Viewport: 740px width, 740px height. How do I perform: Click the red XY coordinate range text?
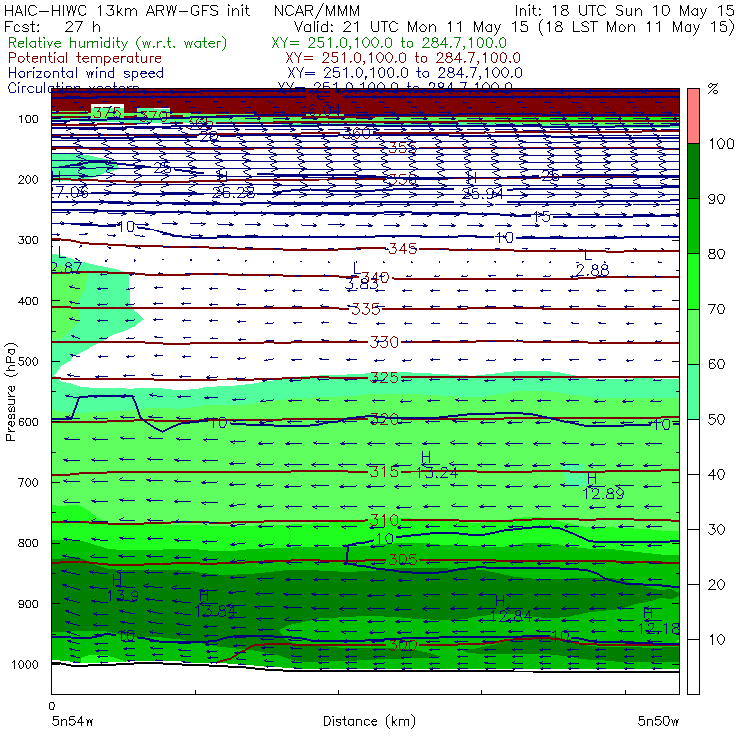(x=403, y=58)
